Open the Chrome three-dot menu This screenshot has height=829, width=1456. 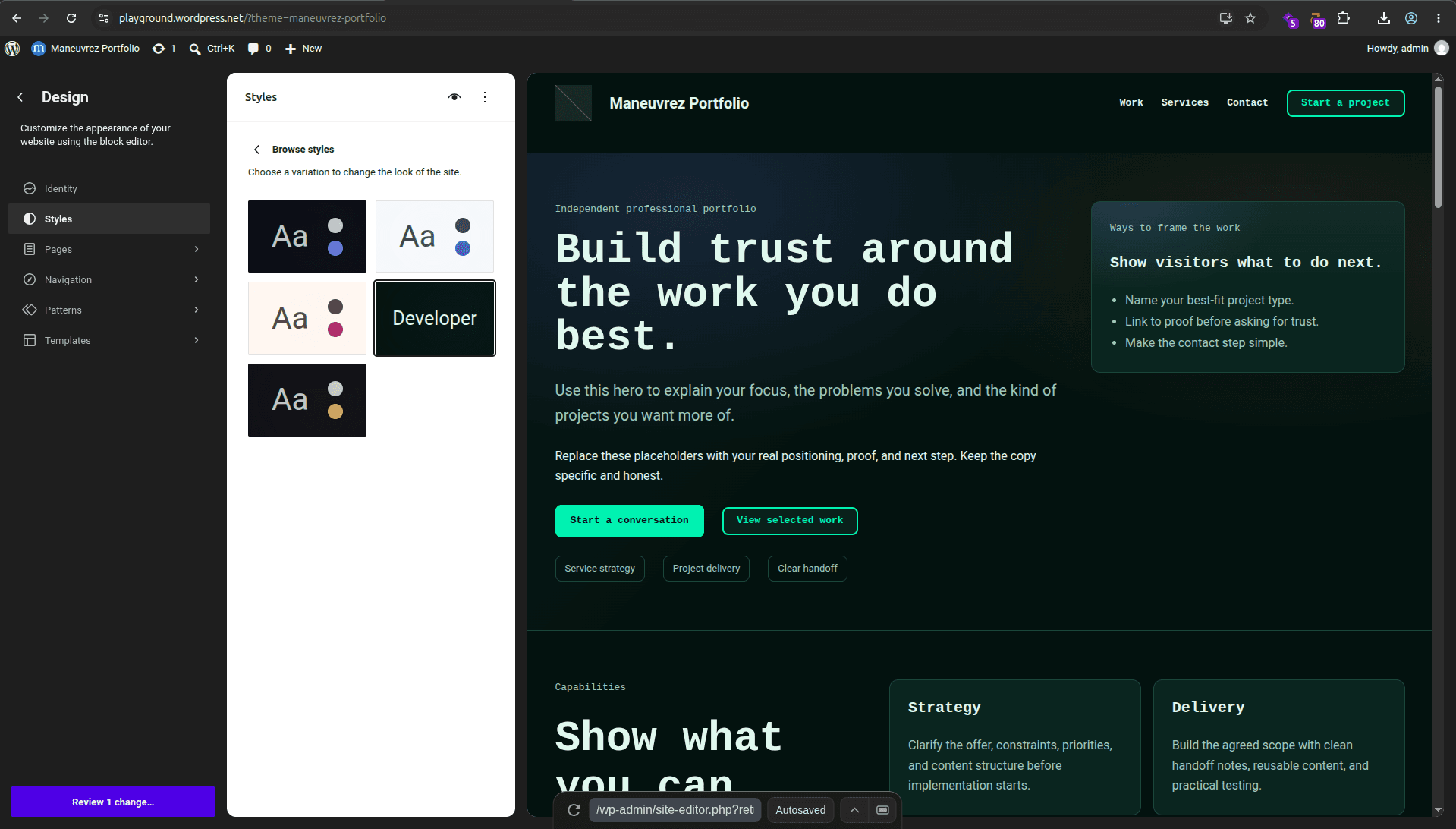(1439, 18)
